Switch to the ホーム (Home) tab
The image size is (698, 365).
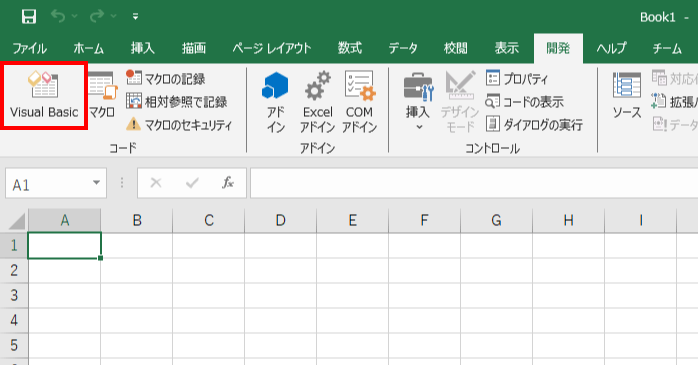[89, 48]
